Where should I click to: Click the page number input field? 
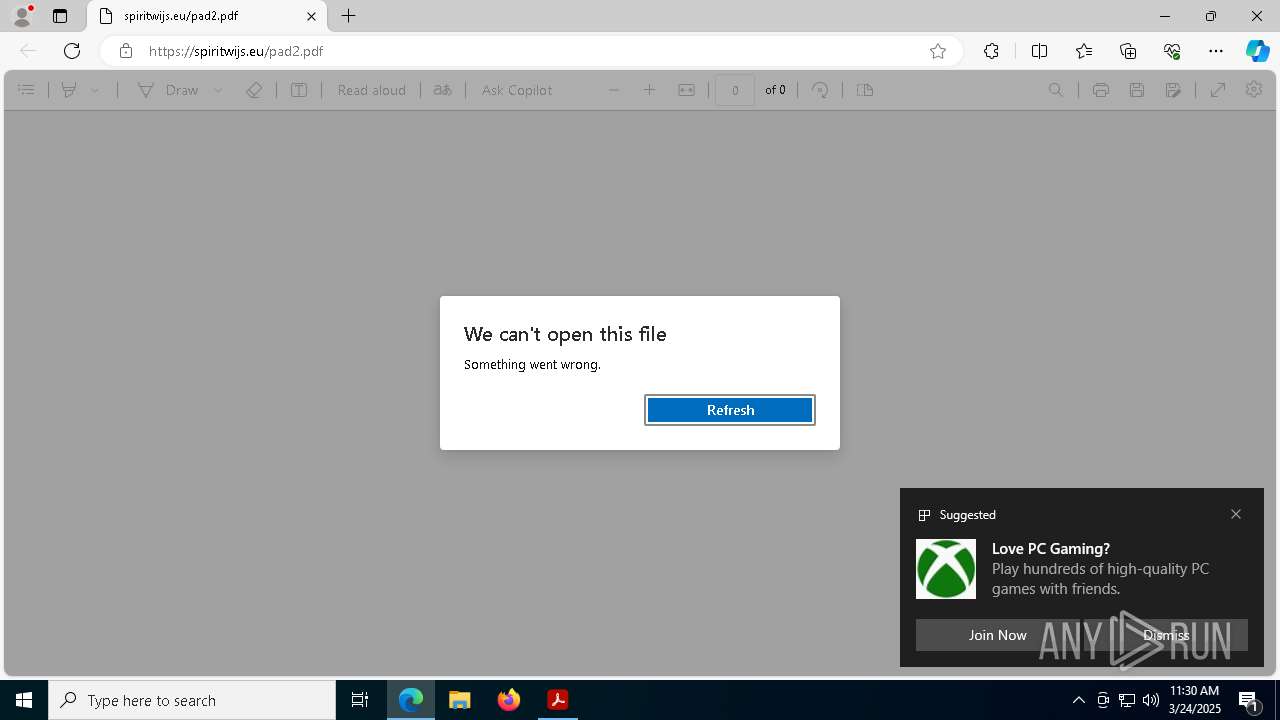[x=735, y=90]
